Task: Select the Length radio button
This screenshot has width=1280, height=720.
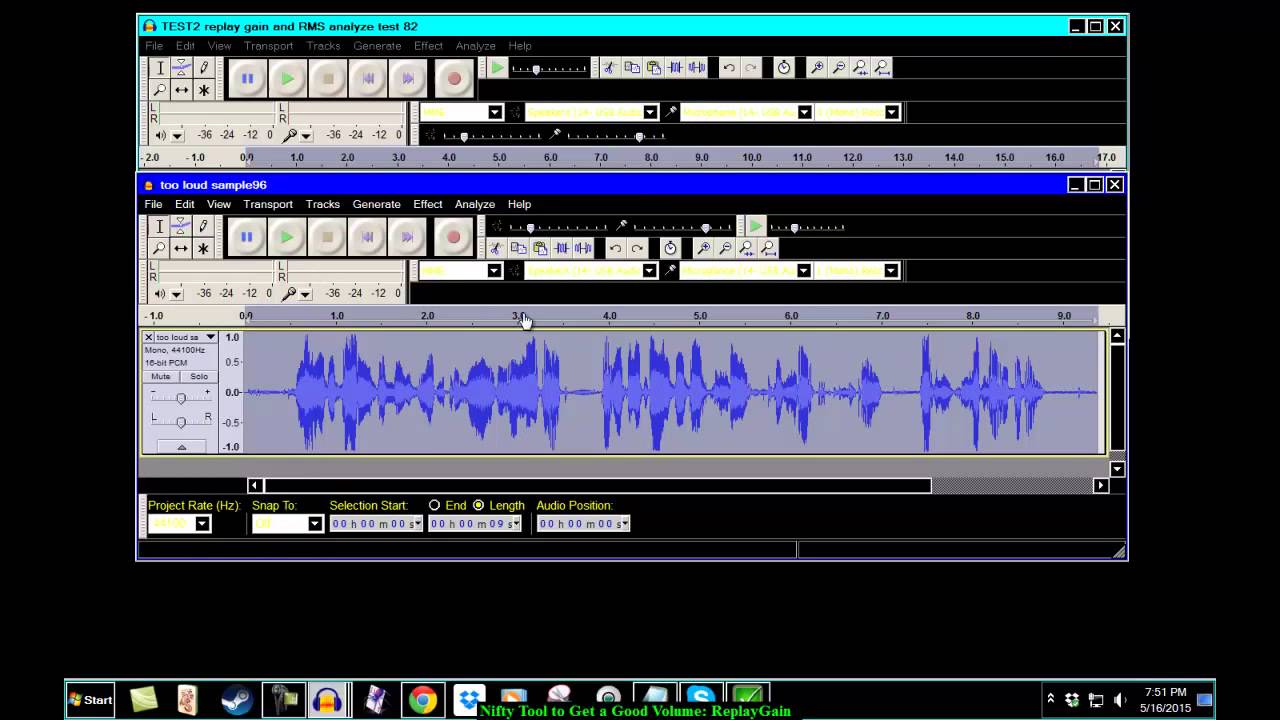Action: coord(478,506)
